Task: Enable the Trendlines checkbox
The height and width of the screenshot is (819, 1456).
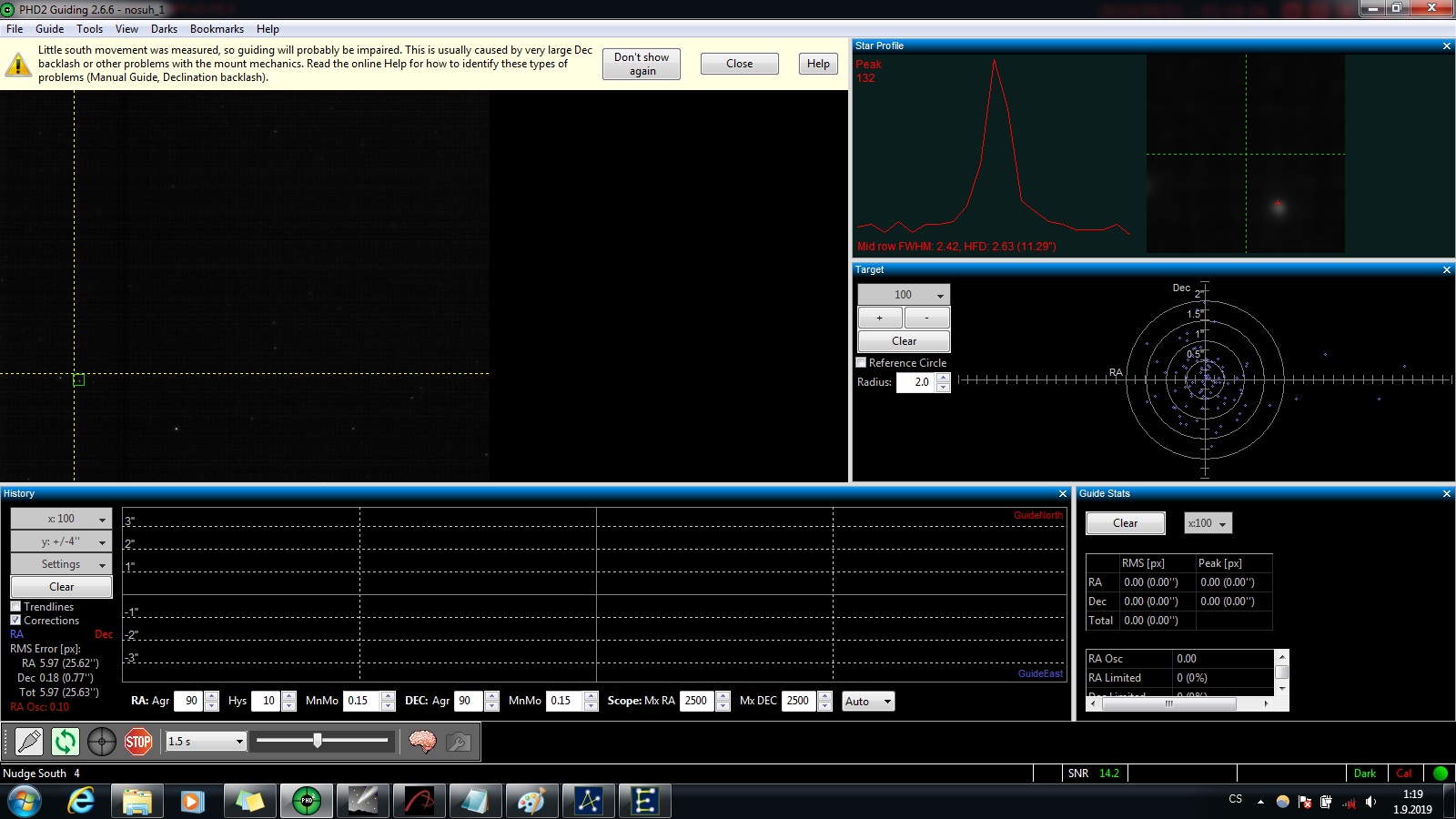Action: tap(15, 607)
